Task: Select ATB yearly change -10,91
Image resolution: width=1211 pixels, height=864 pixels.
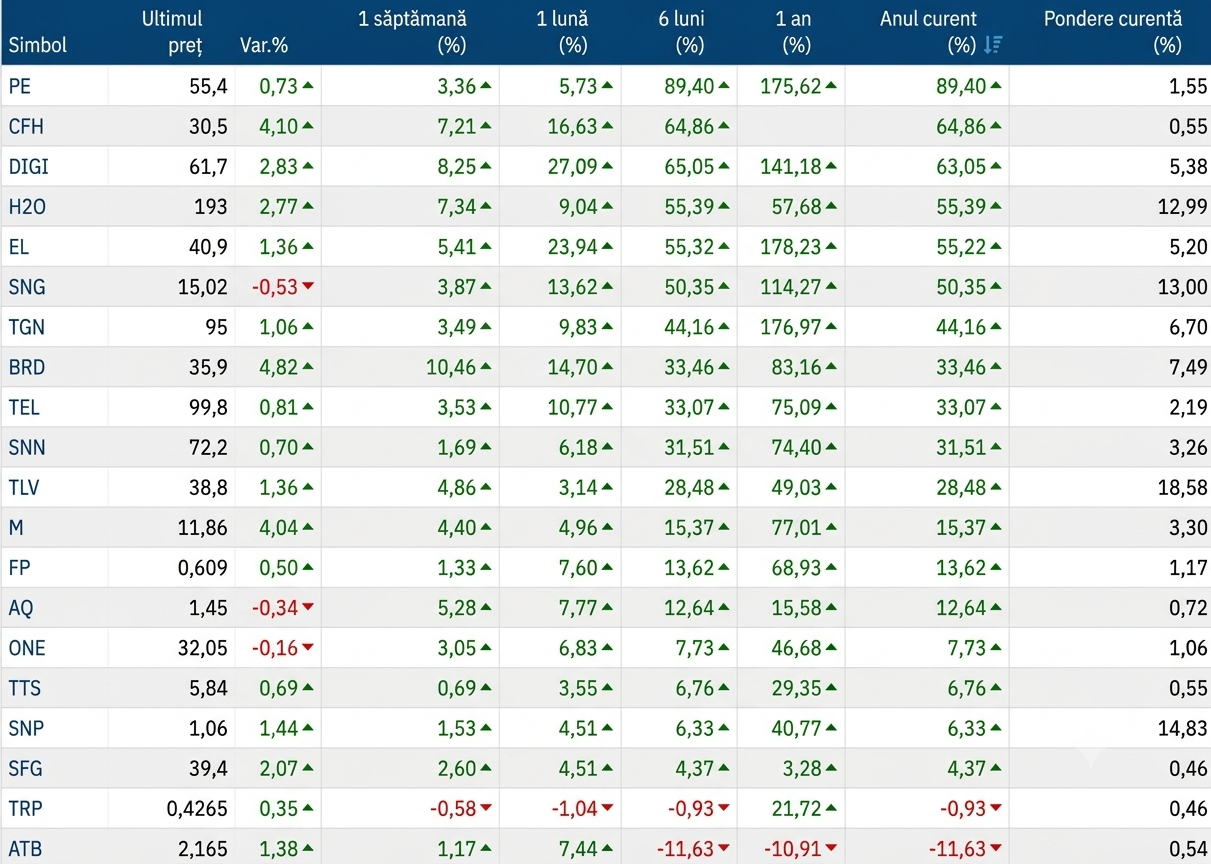Action: 792,849
